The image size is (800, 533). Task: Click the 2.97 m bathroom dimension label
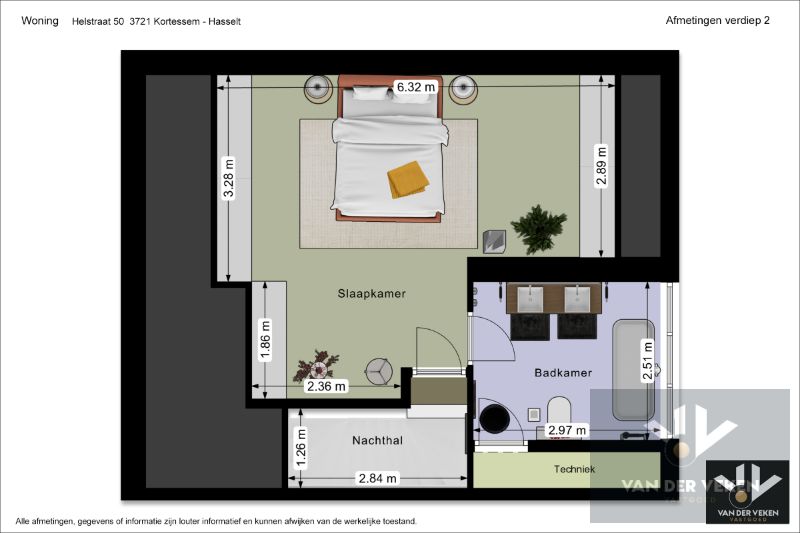(566, 431)
